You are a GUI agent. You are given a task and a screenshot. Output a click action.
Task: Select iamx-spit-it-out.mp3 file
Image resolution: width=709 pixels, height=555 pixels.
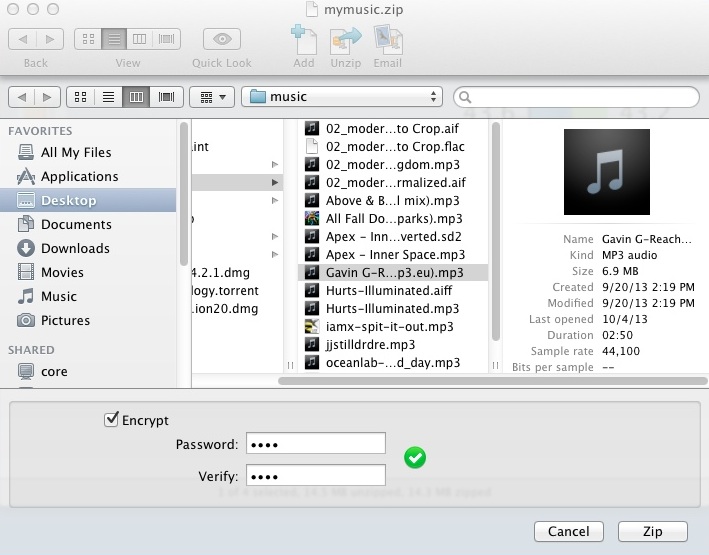(392, 326)
